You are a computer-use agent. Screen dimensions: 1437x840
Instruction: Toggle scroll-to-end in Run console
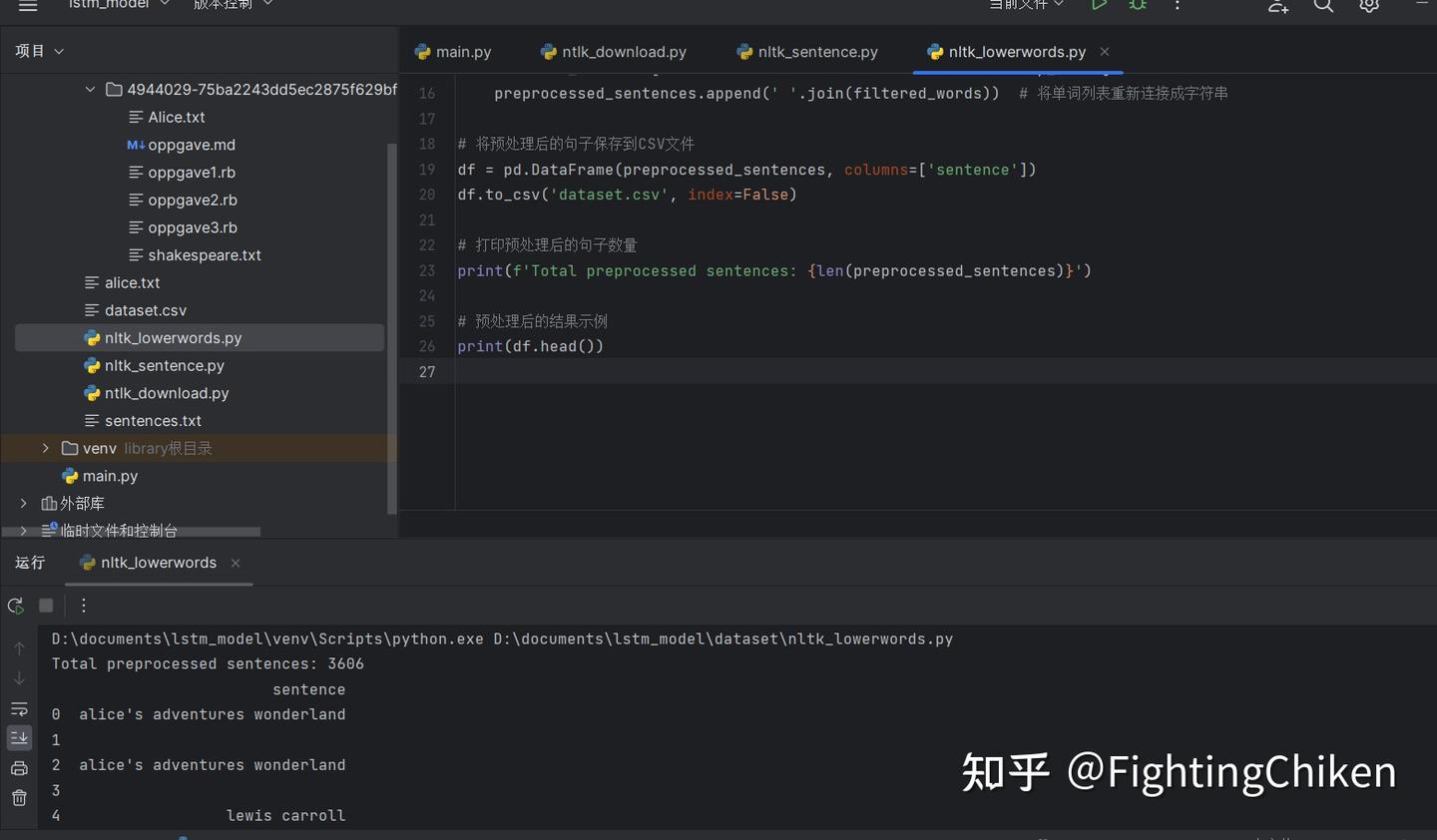19,738
